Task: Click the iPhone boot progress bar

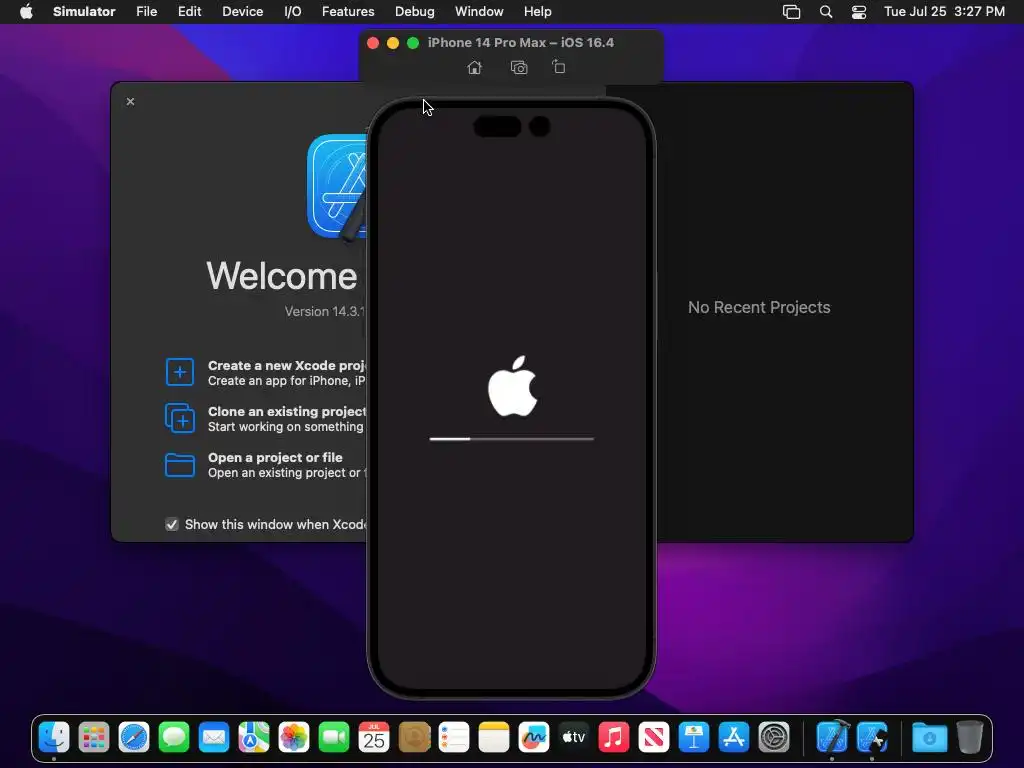Action: click(511, 439)
